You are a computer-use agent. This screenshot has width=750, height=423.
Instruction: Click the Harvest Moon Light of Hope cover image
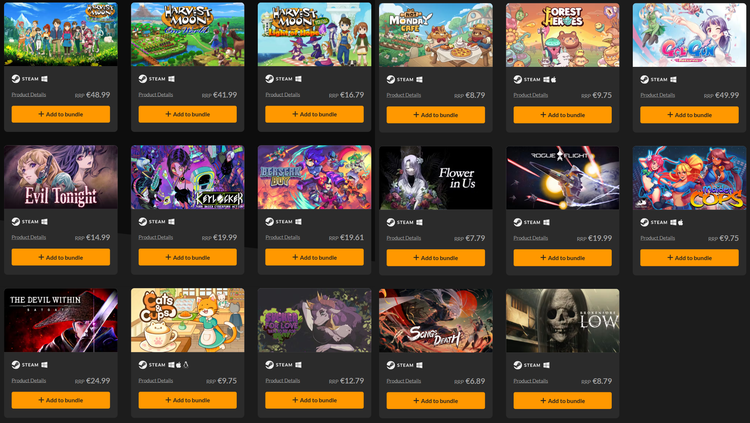[314, 34]
